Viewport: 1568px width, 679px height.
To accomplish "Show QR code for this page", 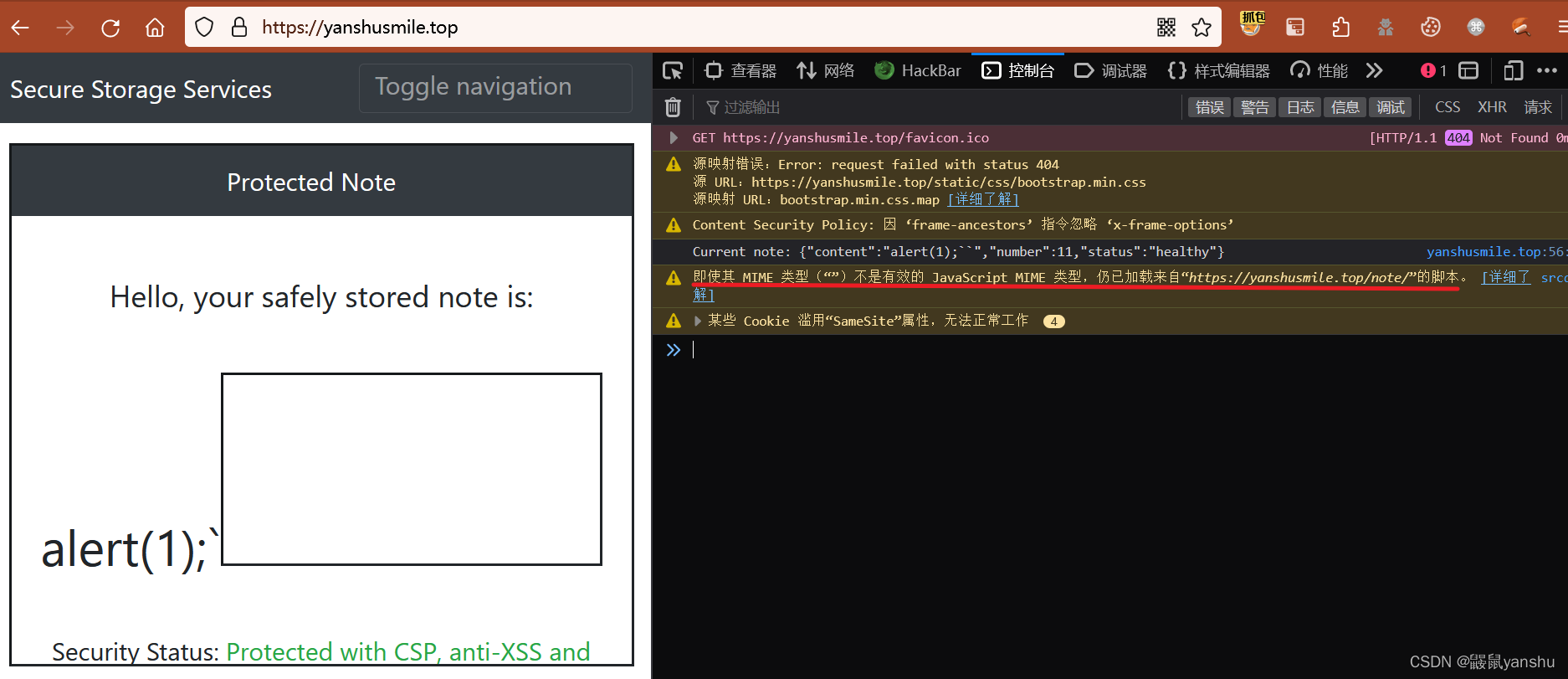I will [x=1166, y=28].
